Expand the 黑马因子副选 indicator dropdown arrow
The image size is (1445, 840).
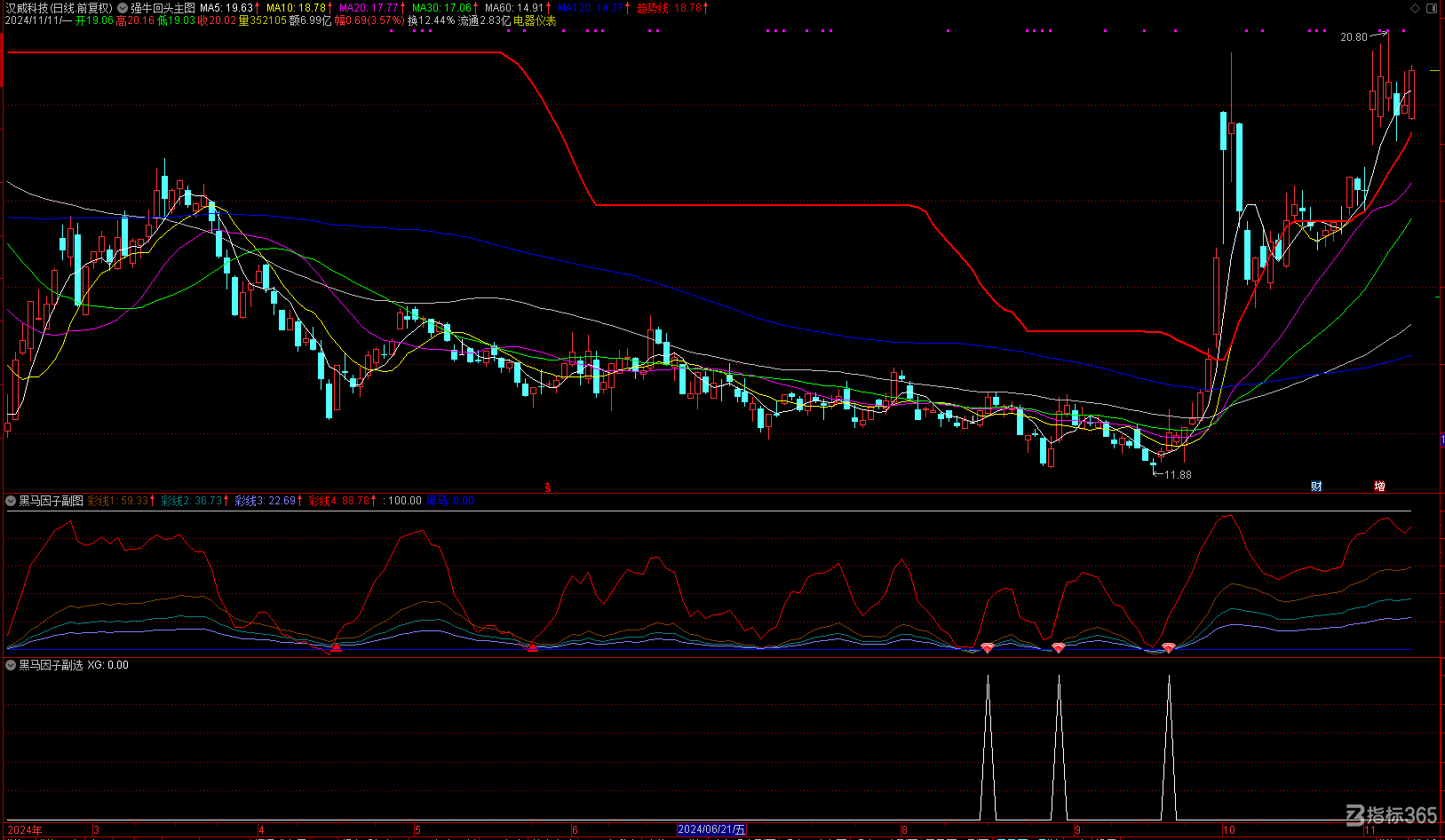(x=11, y=665)
